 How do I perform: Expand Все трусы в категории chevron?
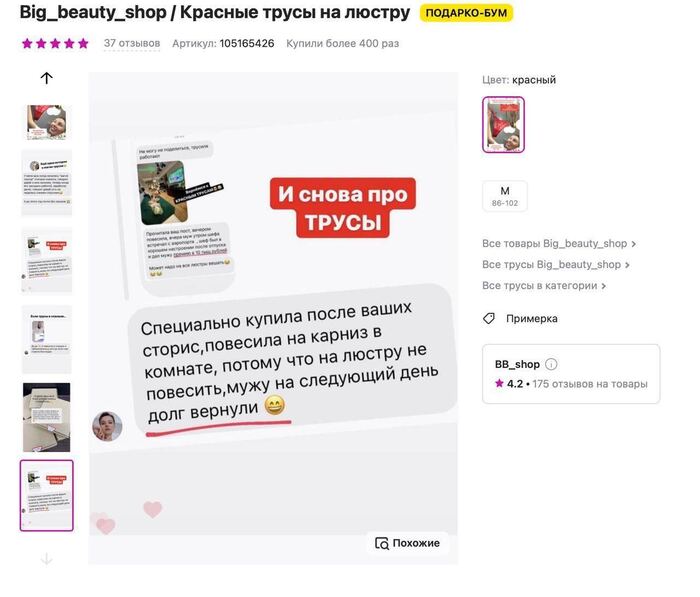tap(604, 286)
